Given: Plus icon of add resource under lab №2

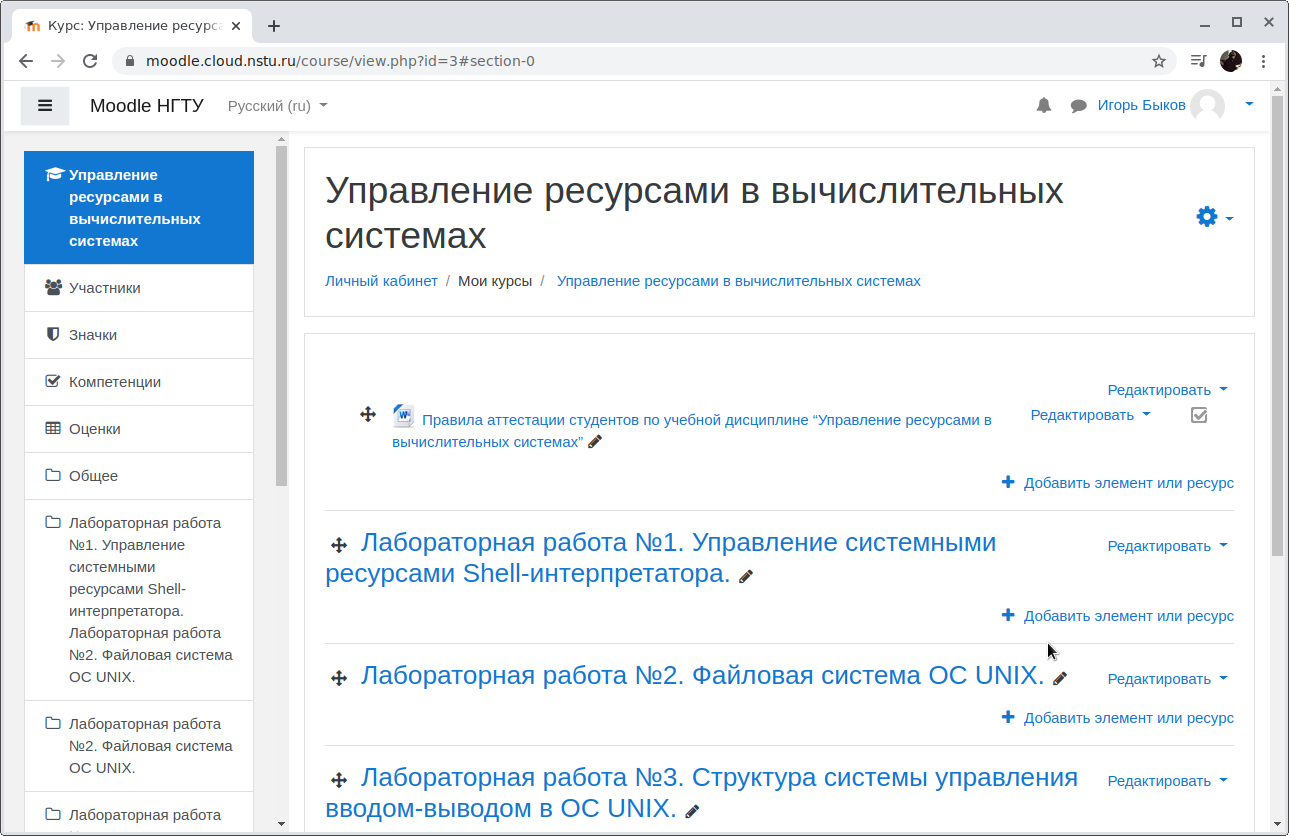Looking at the screenshot, I should (x=1008, y=717).
